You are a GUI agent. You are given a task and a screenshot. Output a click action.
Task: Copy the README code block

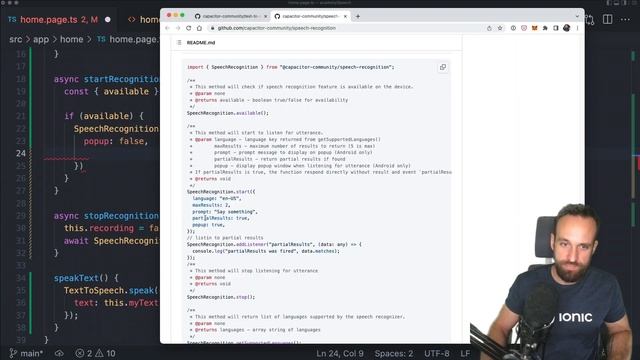point(443,67)
